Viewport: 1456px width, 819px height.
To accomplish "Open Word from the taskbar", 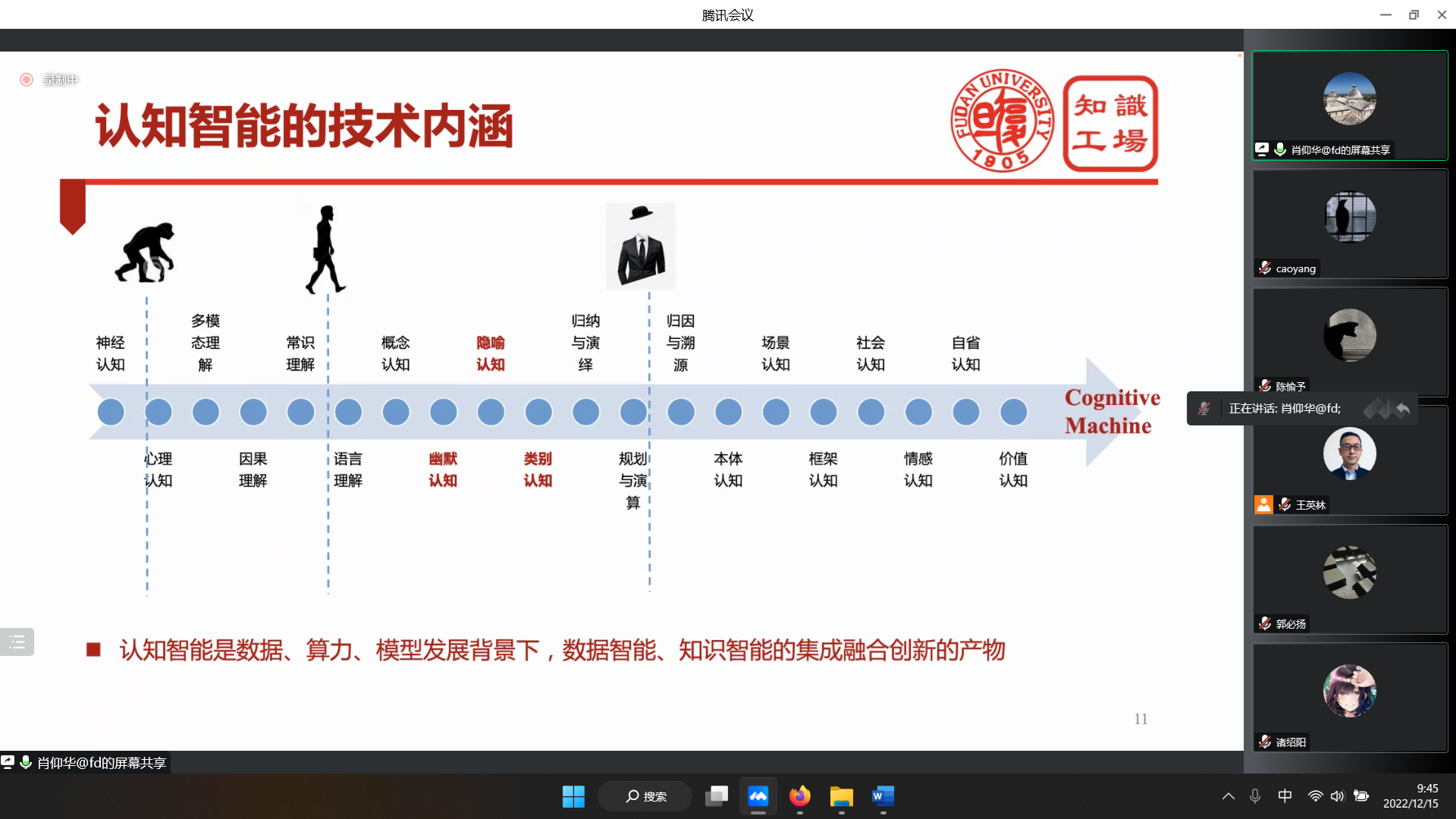I will tap(883, 796).
